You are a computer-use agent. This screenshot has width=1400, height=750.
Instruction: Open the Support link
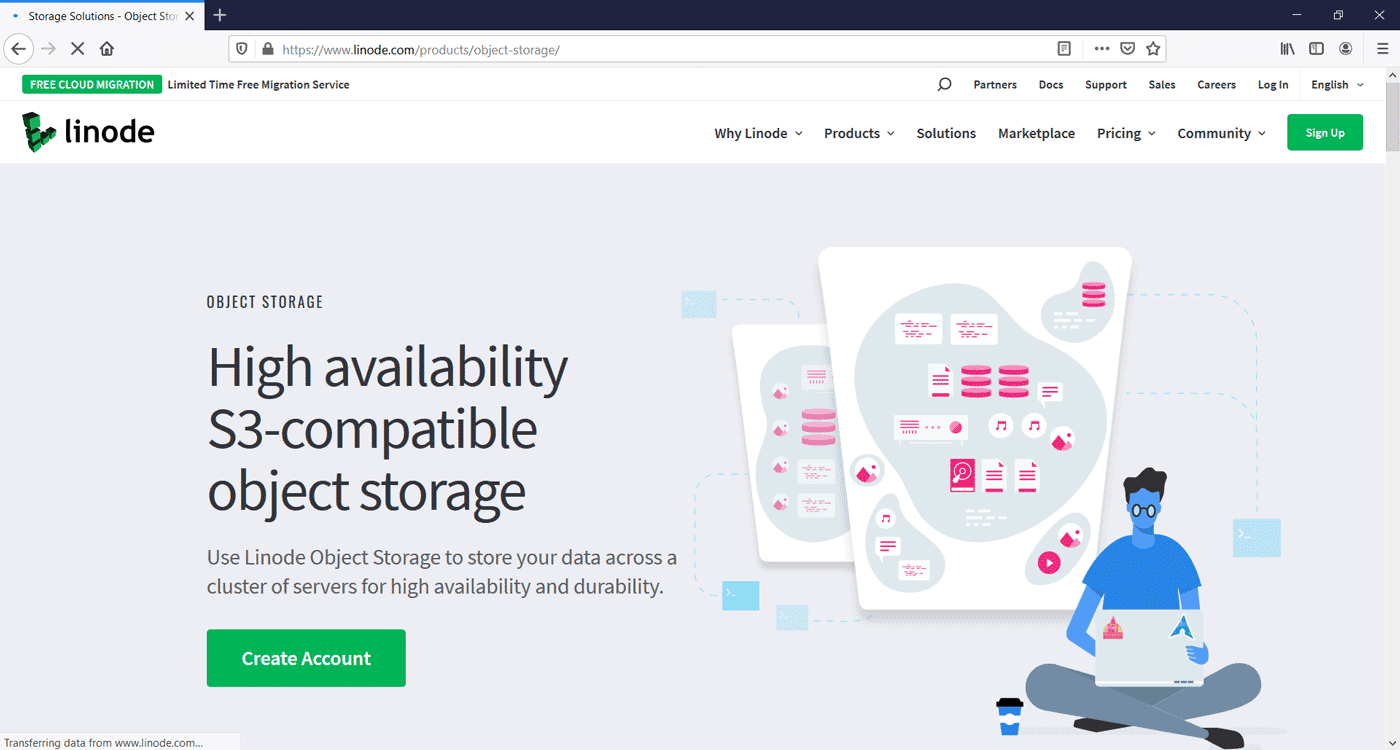click(x=1106, y=85)
